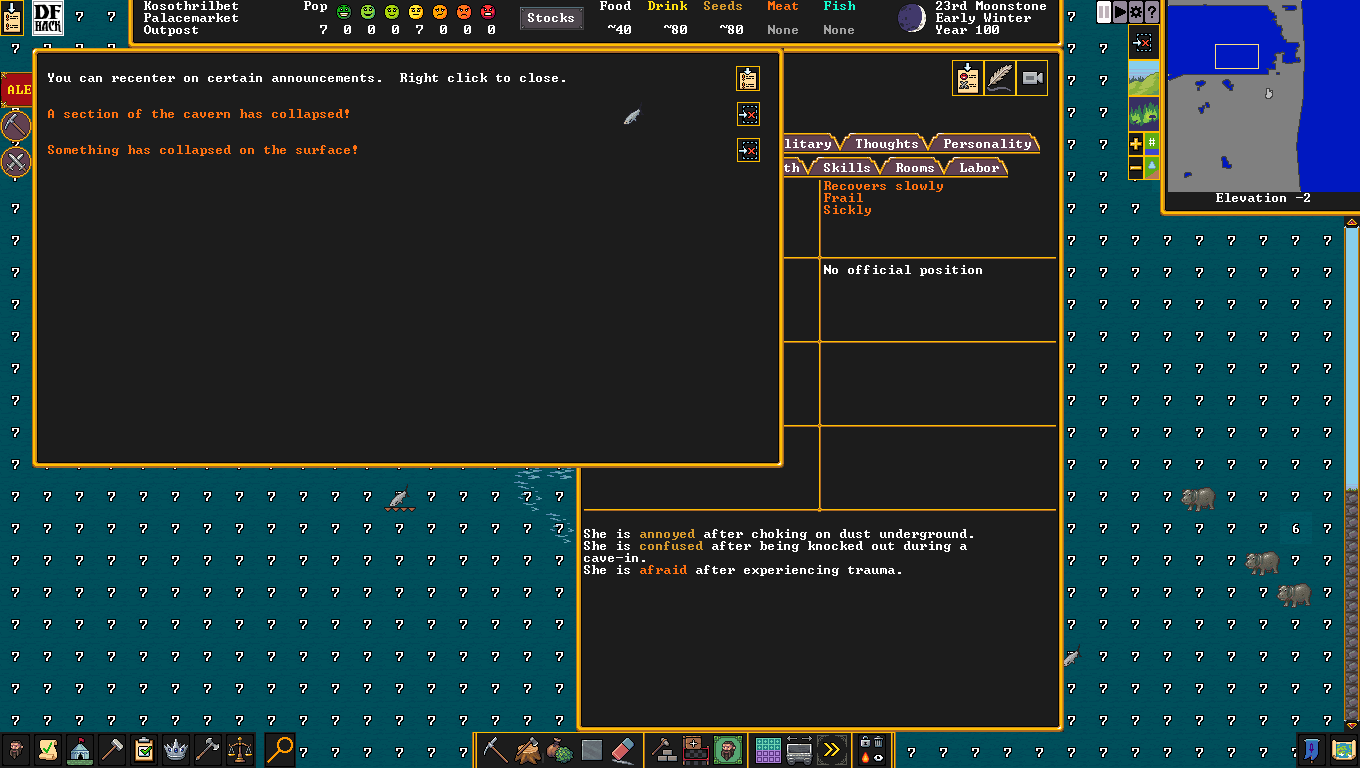The image size is (1360, 768).
Task: Select the eraser designation tool
Action: pos(623,749)
